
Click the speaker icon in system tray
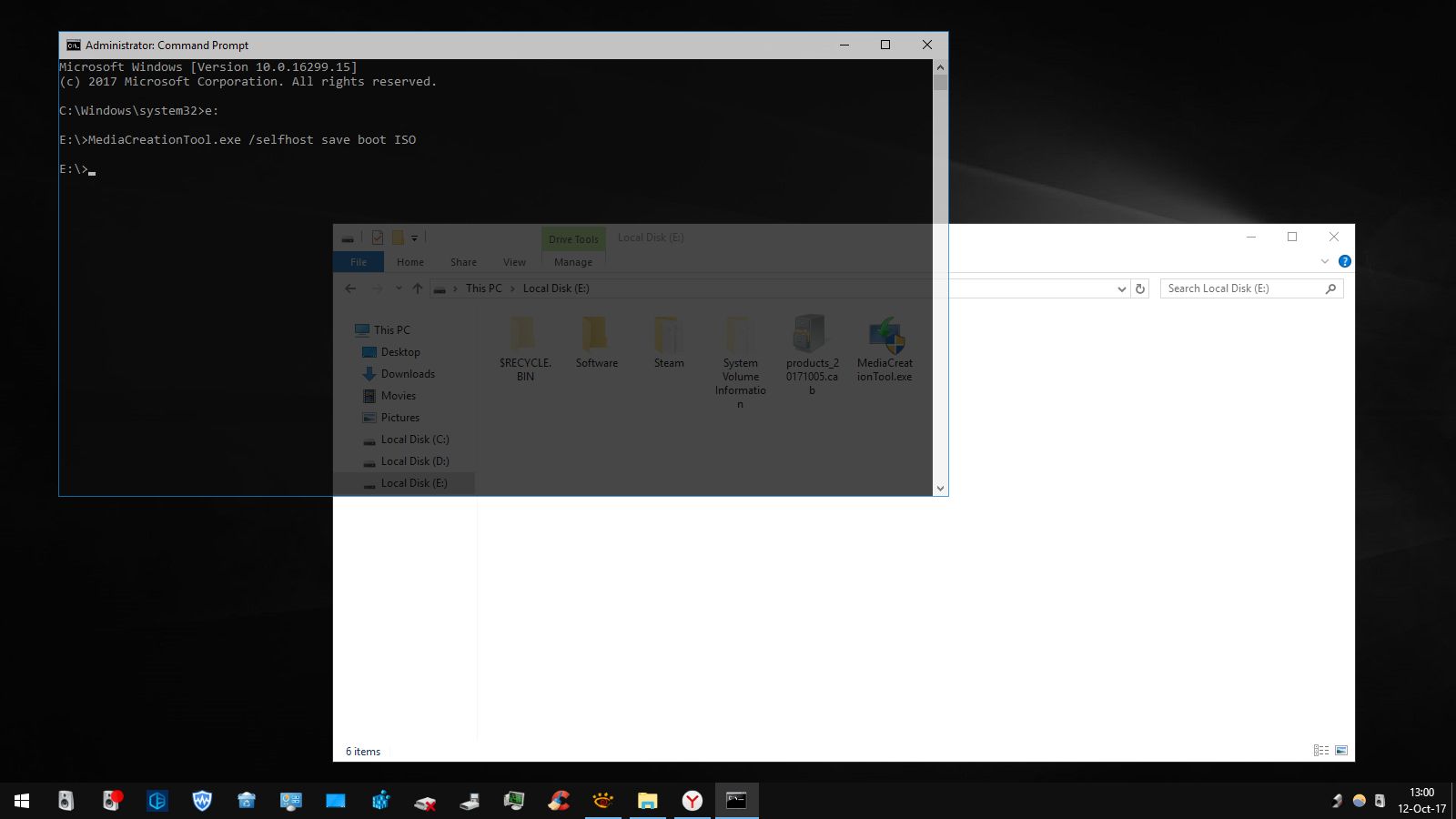click(1380, 801)
